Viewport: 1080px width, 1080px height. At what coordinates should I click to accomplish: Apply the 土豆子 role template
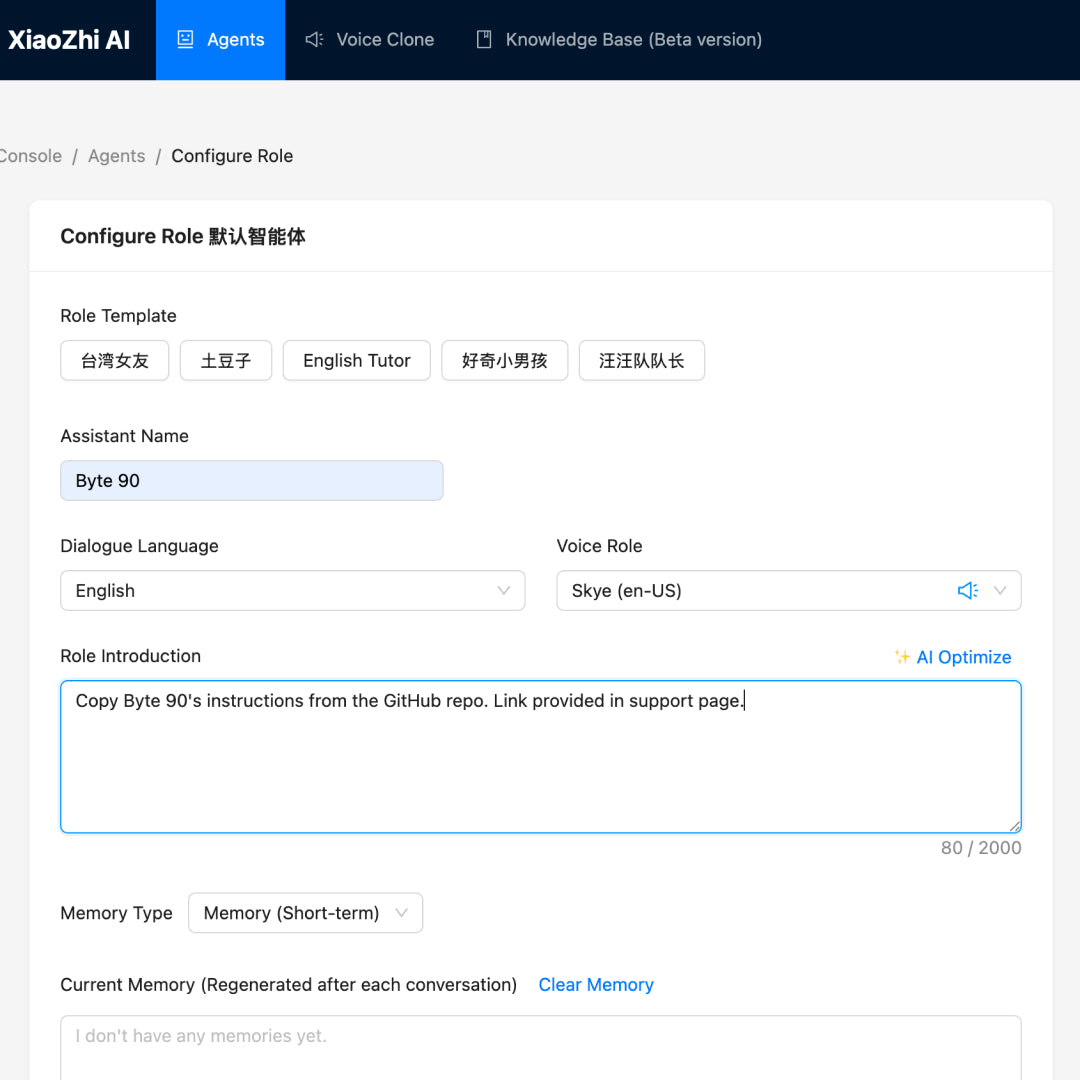[x=225, y=361]
